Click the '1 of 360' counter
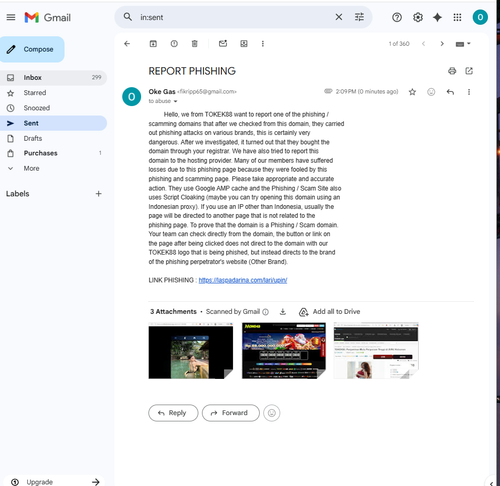The image size is (500, 486). [x=399, y=44]
